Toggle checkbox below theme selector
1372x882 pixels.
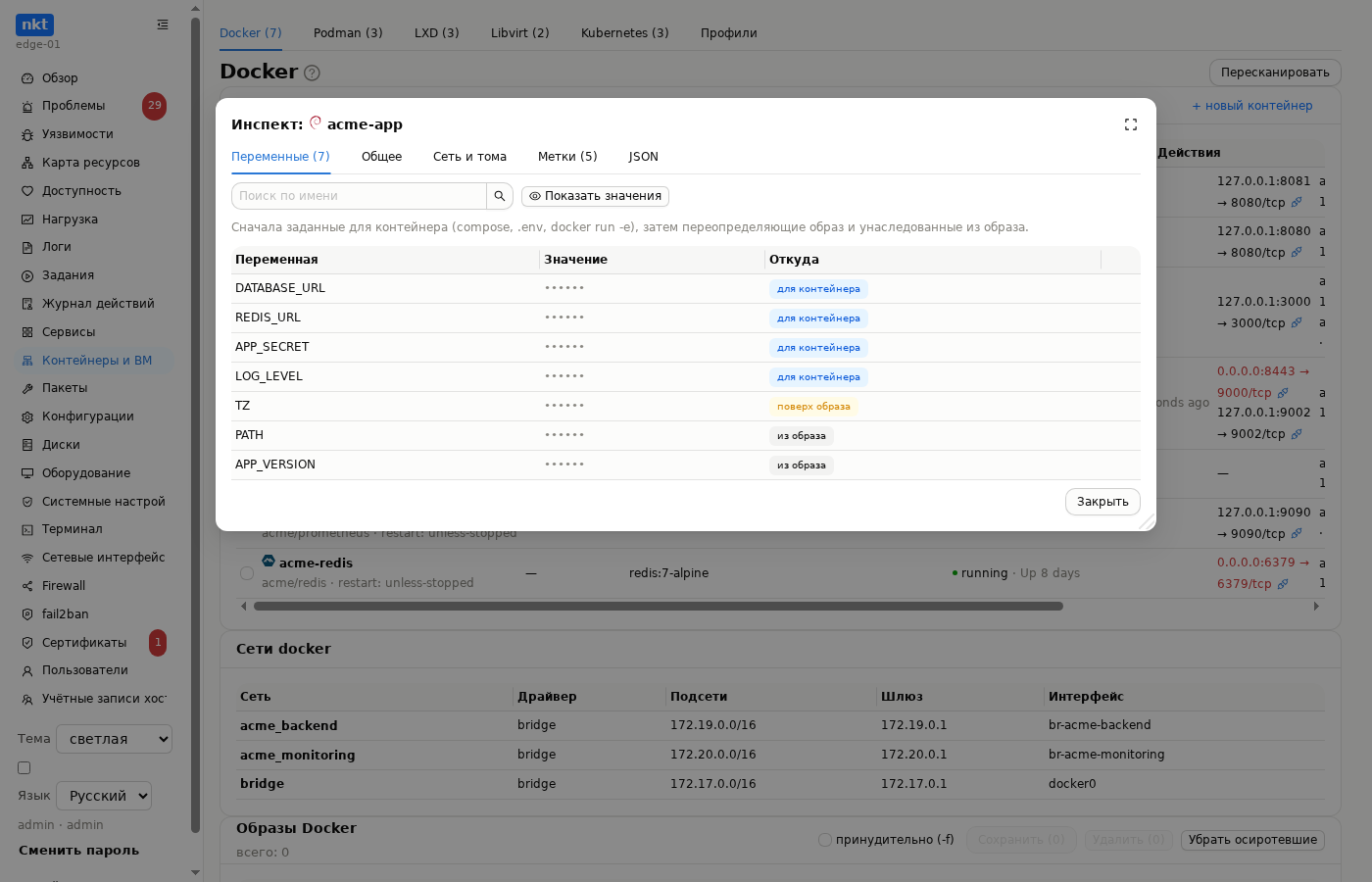click(24, 768)
